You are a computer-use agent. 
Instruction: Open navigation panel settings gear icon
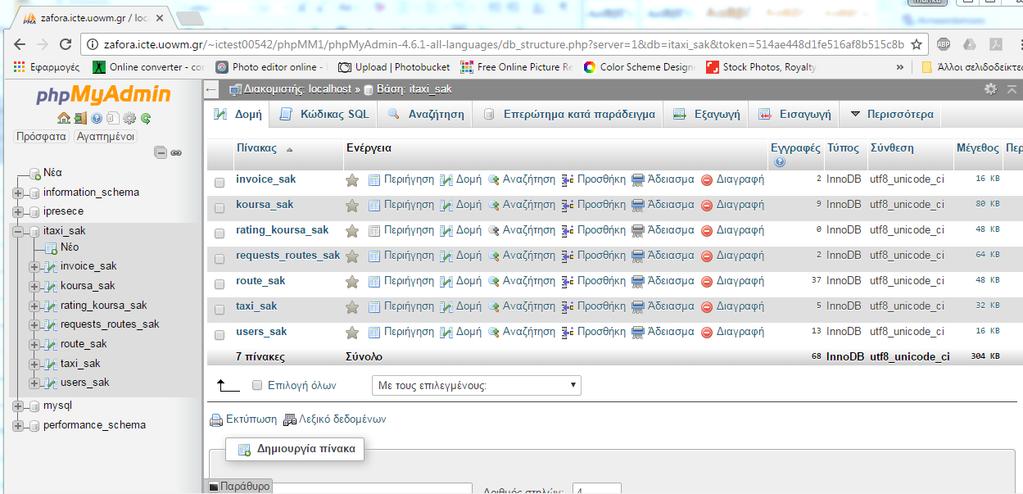click(x=130, y=119)
